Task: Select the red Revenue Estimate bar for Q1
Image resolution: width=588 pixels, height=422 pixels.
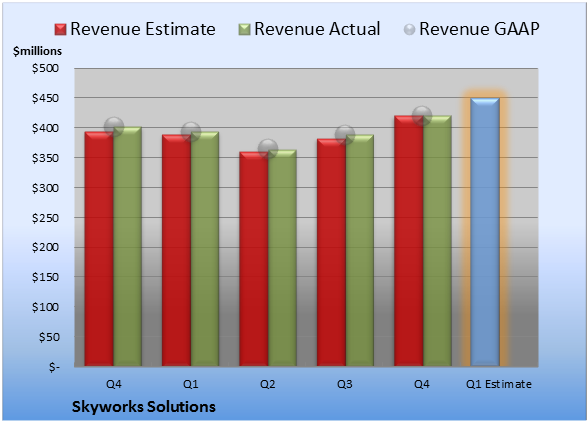Action: [x=176, y=250]
